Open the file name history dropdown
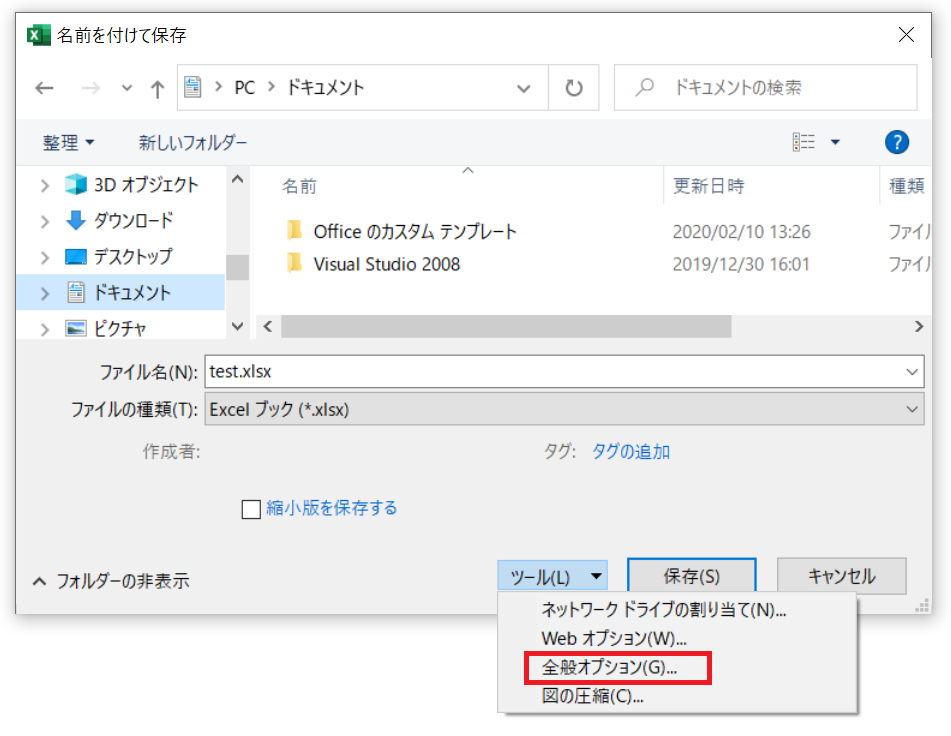Viewport: 951px width, 736px height. click(x=912, y=372)
